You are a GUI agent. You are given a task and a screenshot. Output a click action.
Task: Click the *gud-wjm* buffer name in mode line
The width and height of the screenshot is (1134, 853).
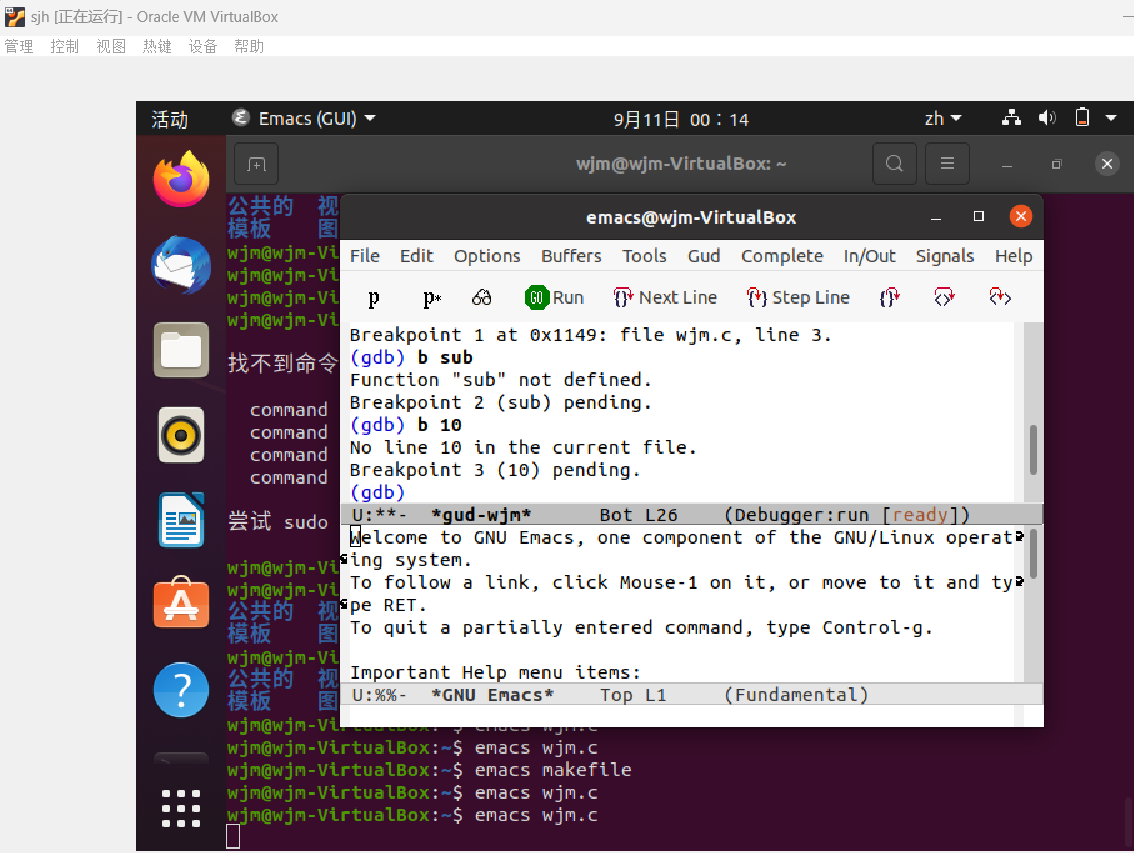coord(481,515)
